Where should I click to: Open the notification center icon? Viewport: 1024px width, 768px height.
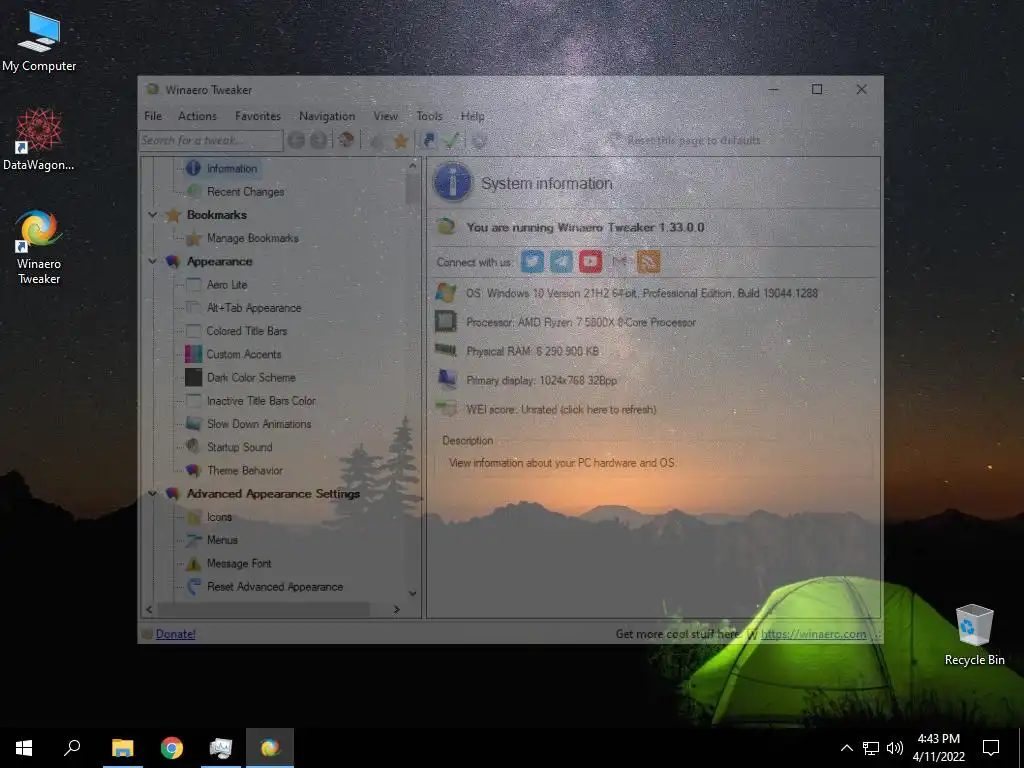tap(991, 748)
